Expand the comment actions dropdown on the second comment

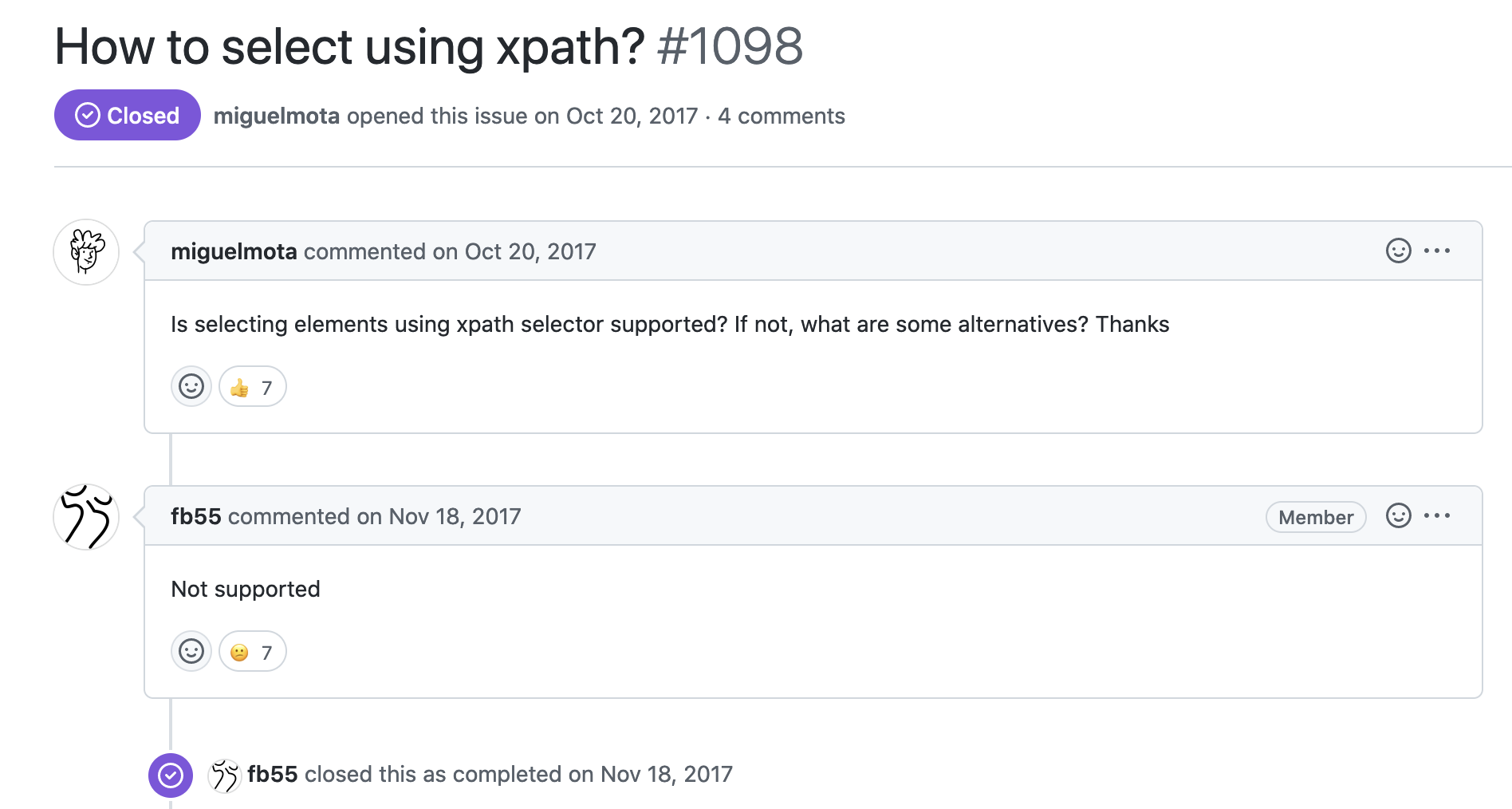1437,516
